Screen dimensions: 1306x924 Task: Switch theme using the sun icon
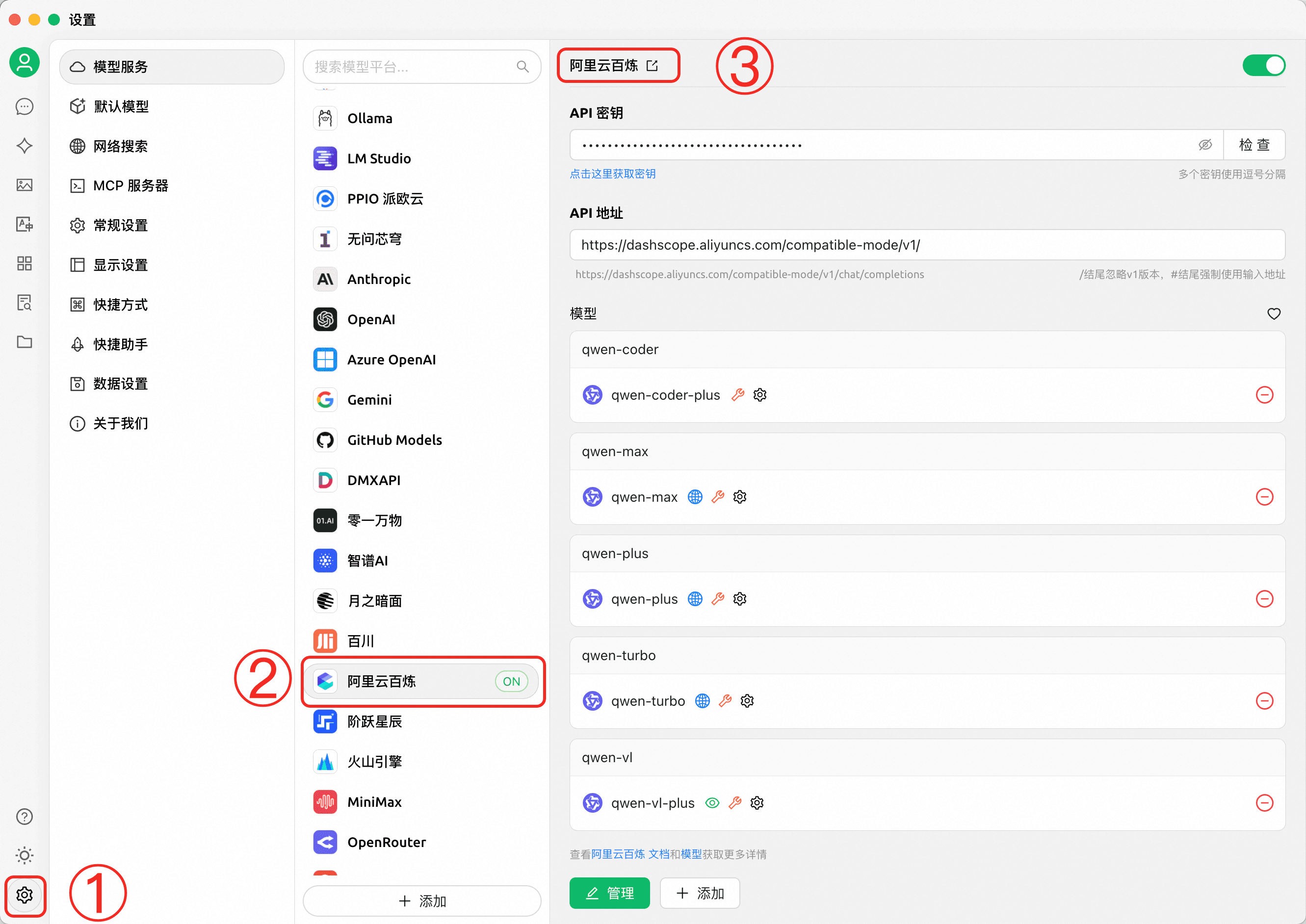[24, 855]
